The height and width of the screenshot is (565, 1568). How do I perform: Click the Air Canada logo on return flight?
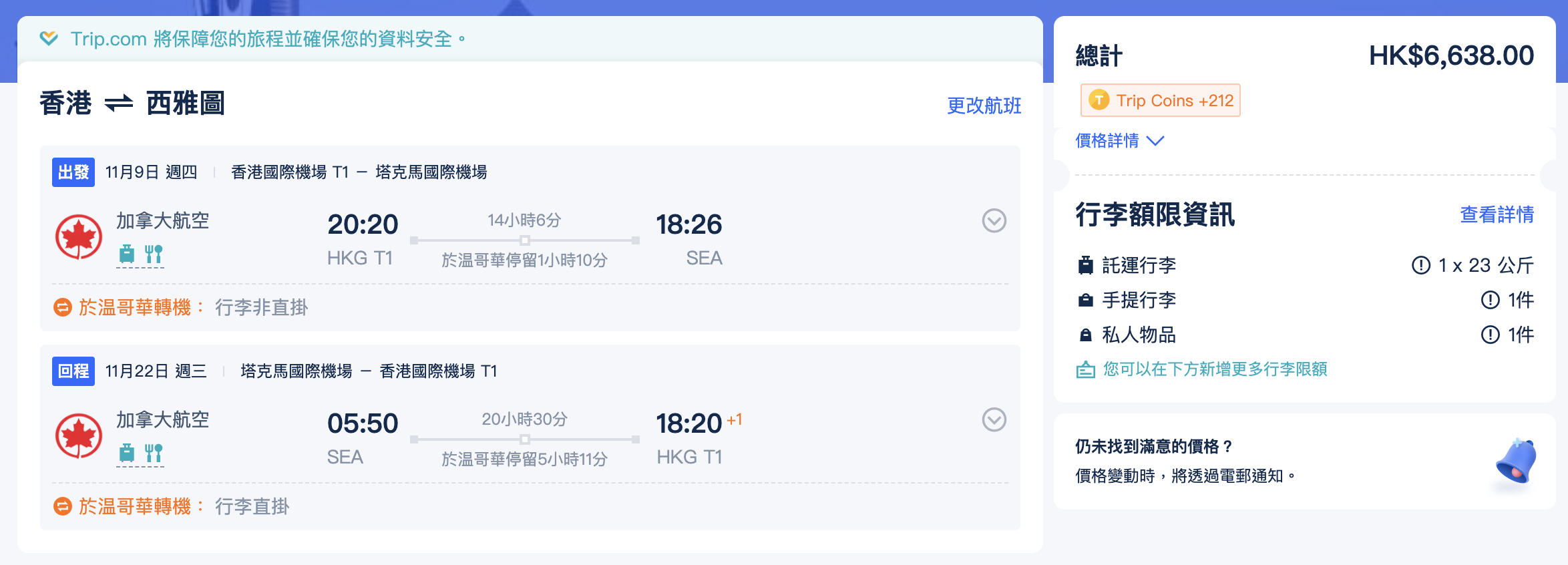point(79,436)
